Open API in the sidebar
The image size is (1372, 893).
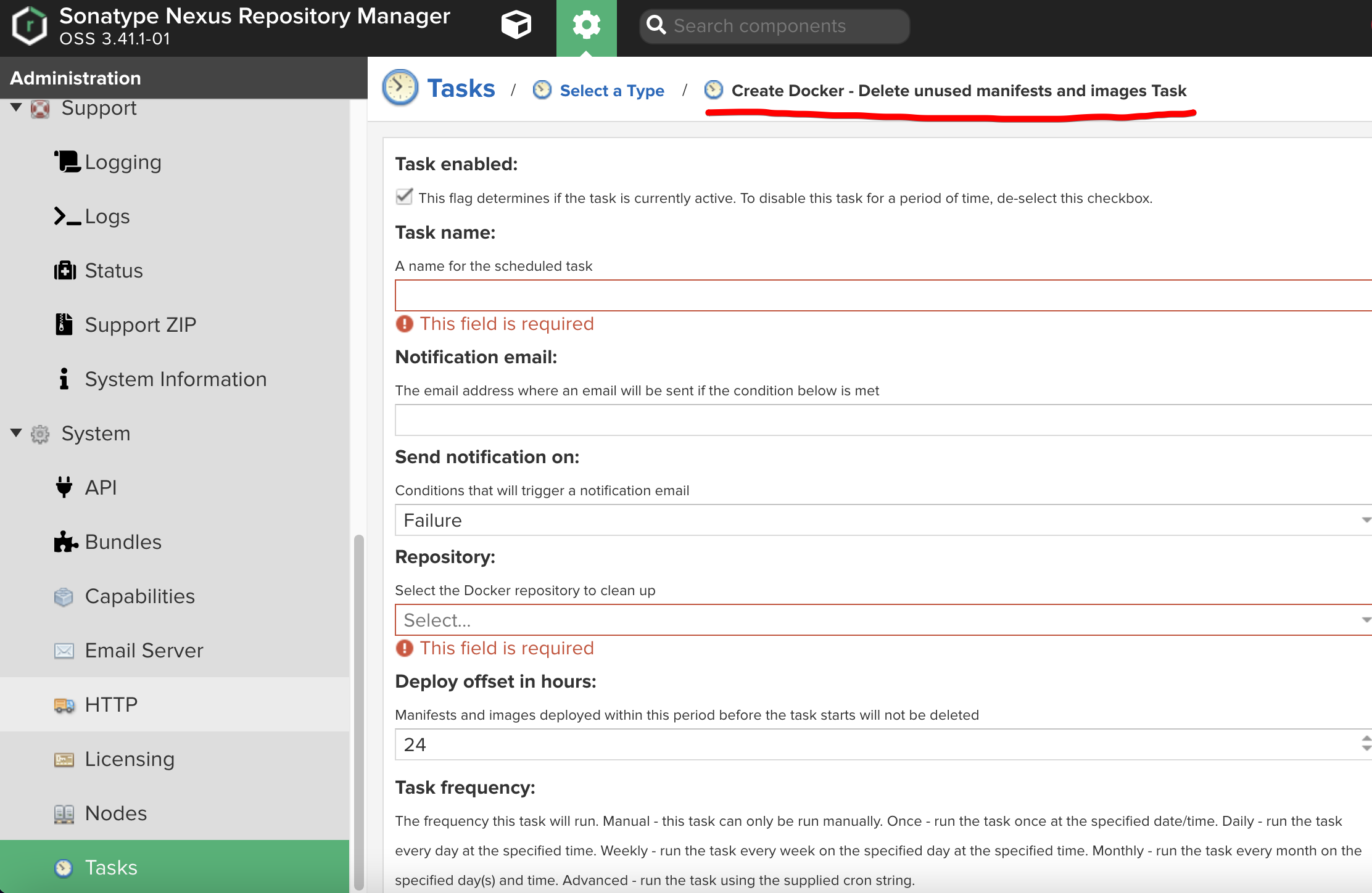pos(175,488)
